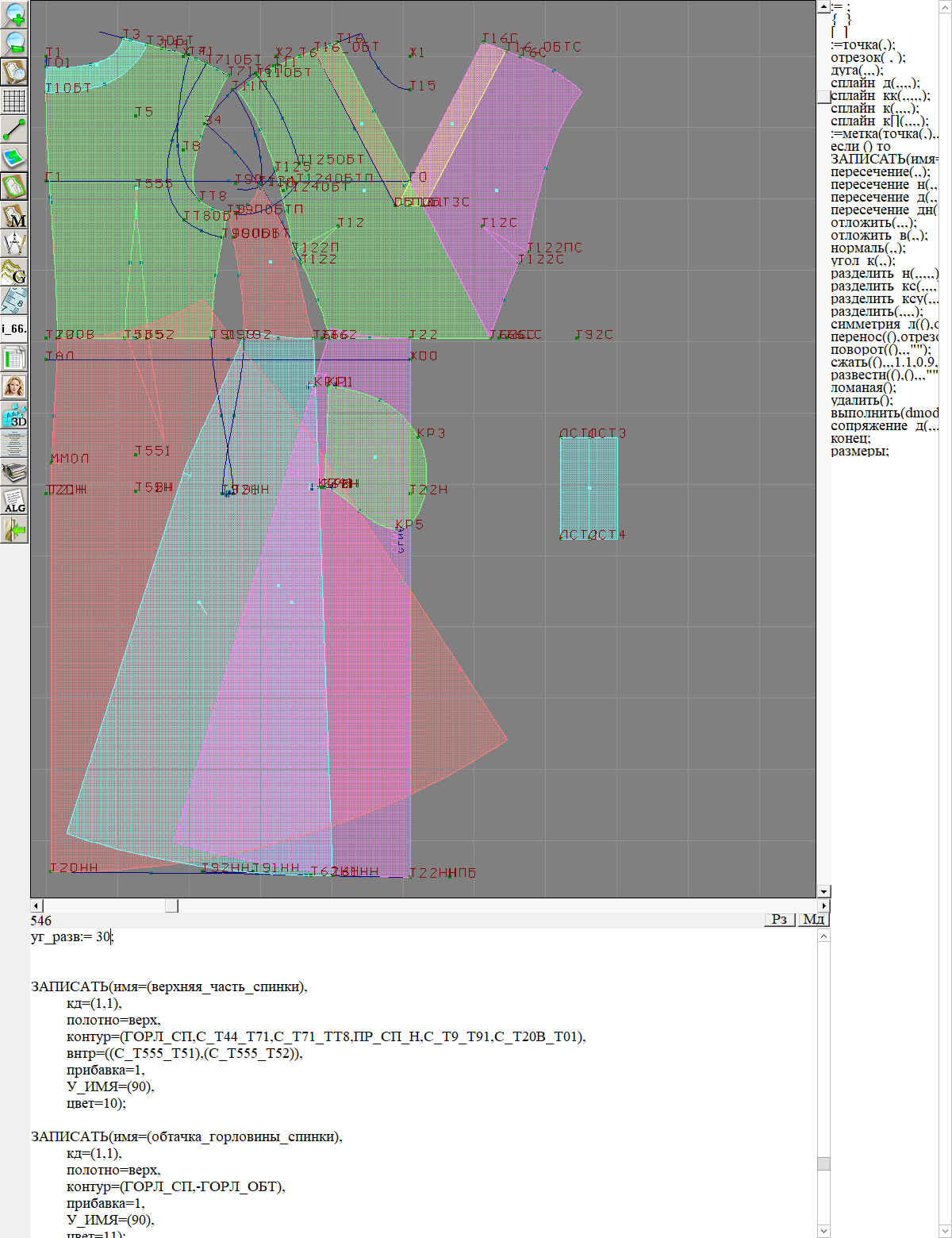Choose 'отрезок( , );' from operator list
The height and width of the screenshot is (1238, 952).
coord(867,58)
